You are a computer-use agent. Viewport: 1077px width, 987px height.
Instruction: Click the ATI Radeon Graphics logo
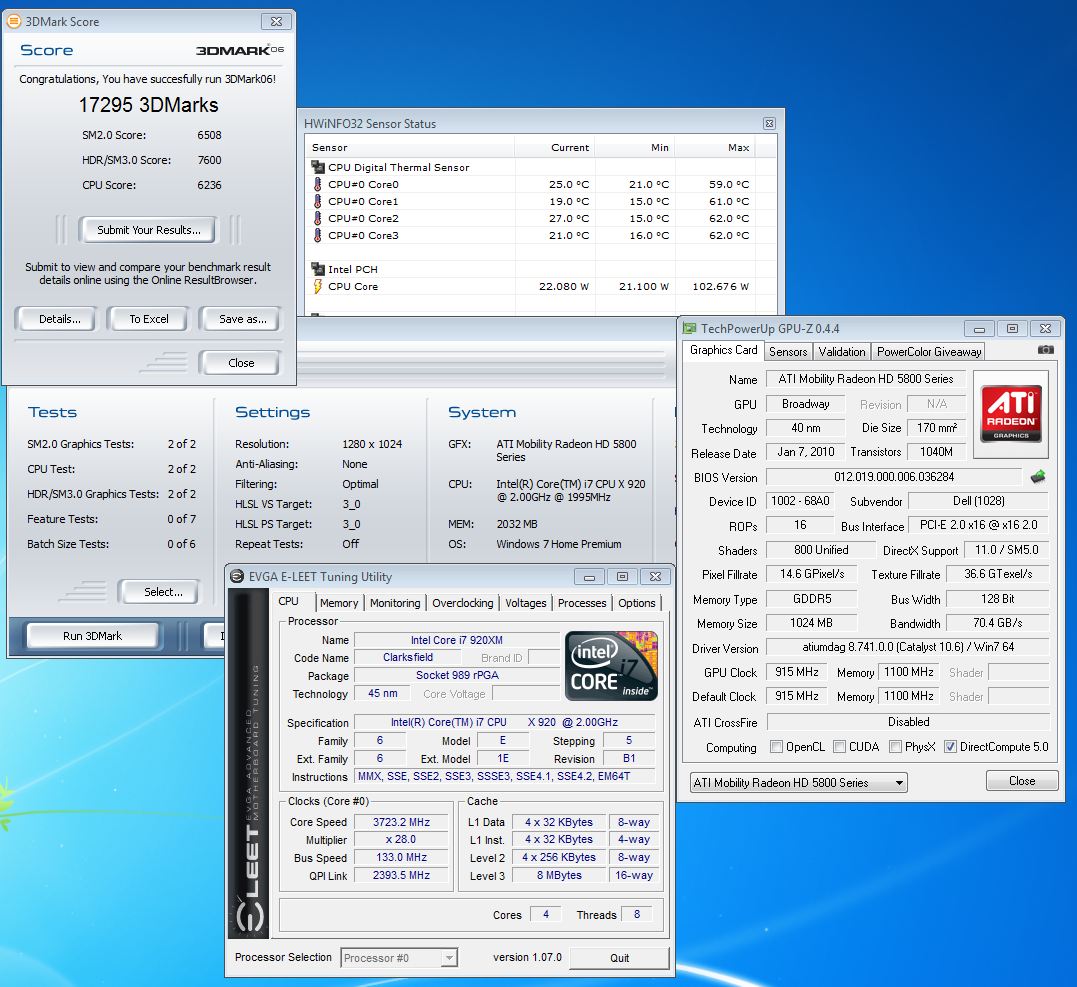pos(1011,414)
